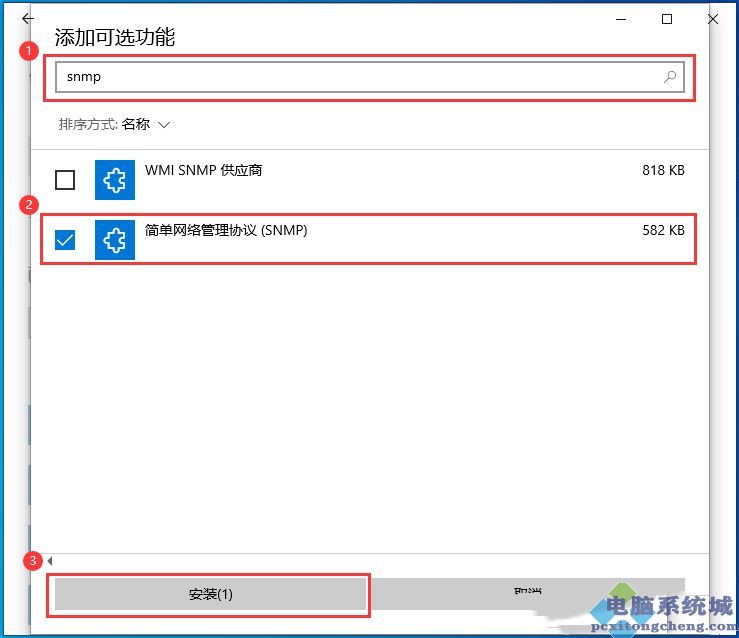Select the WMI SNMP 供应商 label
This screenshot has height=638, width=739.
pyautogui.click(x=203, y=170)
